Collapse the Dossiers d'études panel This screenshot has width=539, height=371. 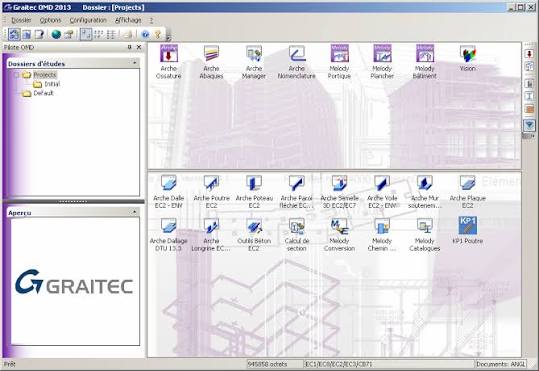point(134,63)
